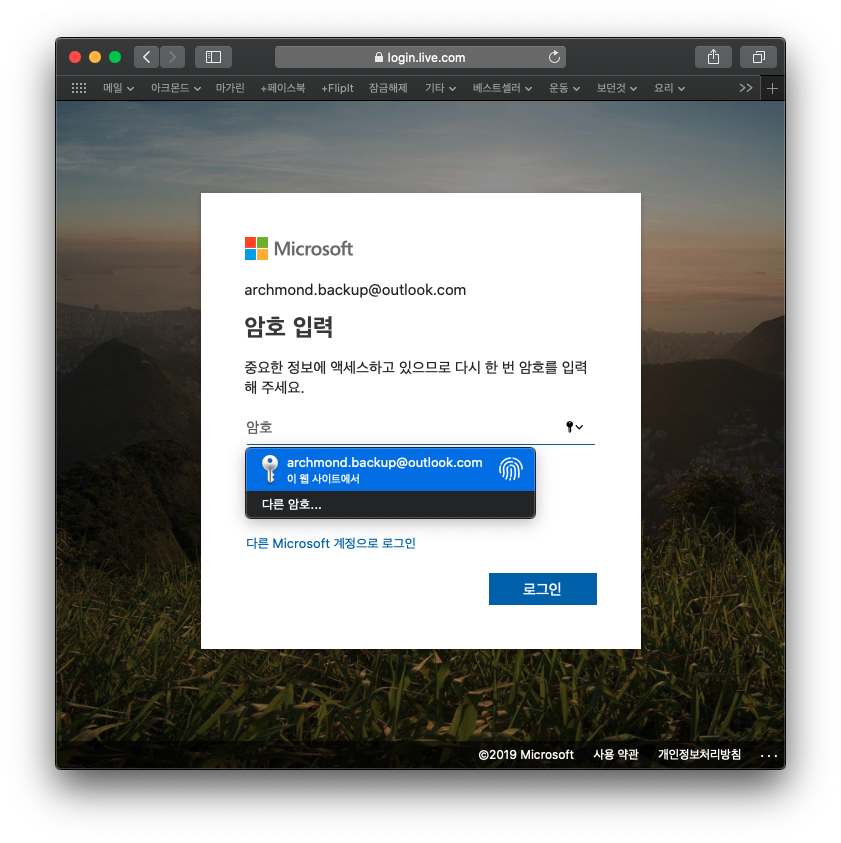Click the 암호 입력 heading

click(289, 327)
